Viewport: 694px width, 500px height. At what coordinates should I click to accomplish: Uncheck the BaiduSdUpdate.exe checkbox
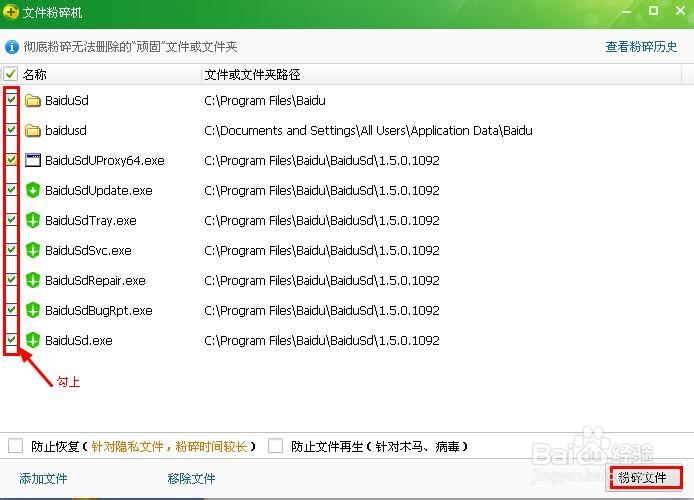[12, 189]
